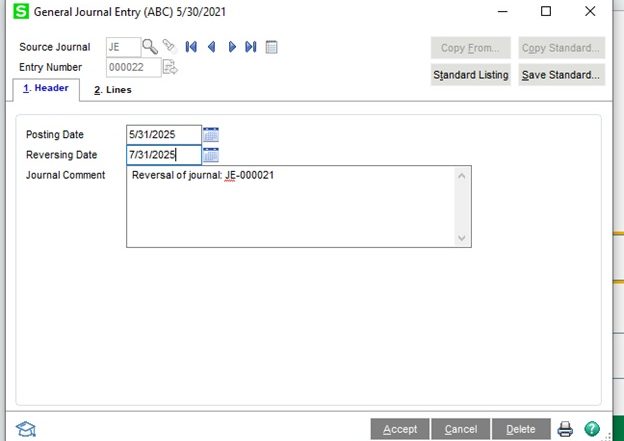Click the next Entry Number icon

170,68
